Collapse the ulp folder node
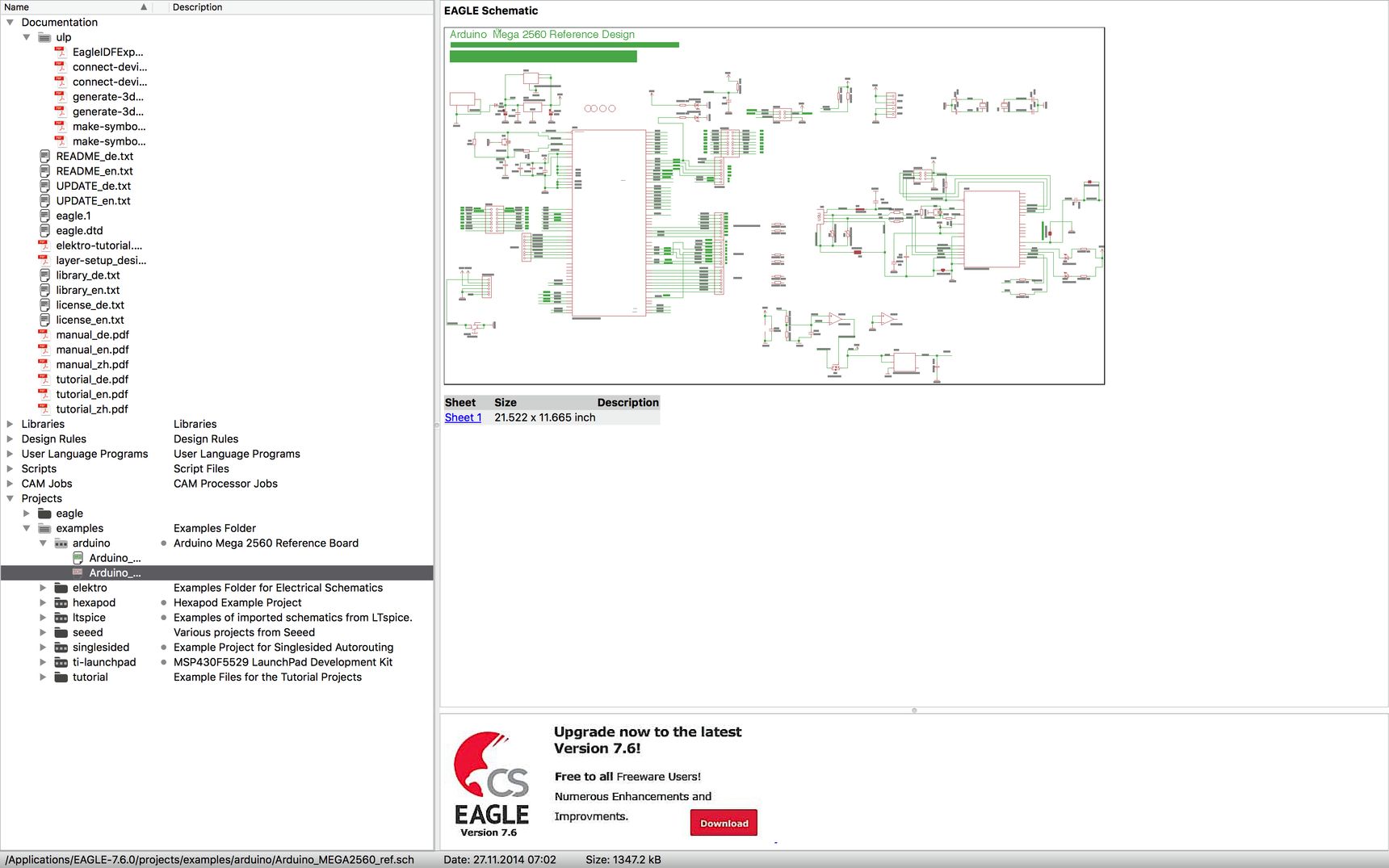Image resolution: width=1389 pixels, height=868 pixels. [x=27, y=37]
